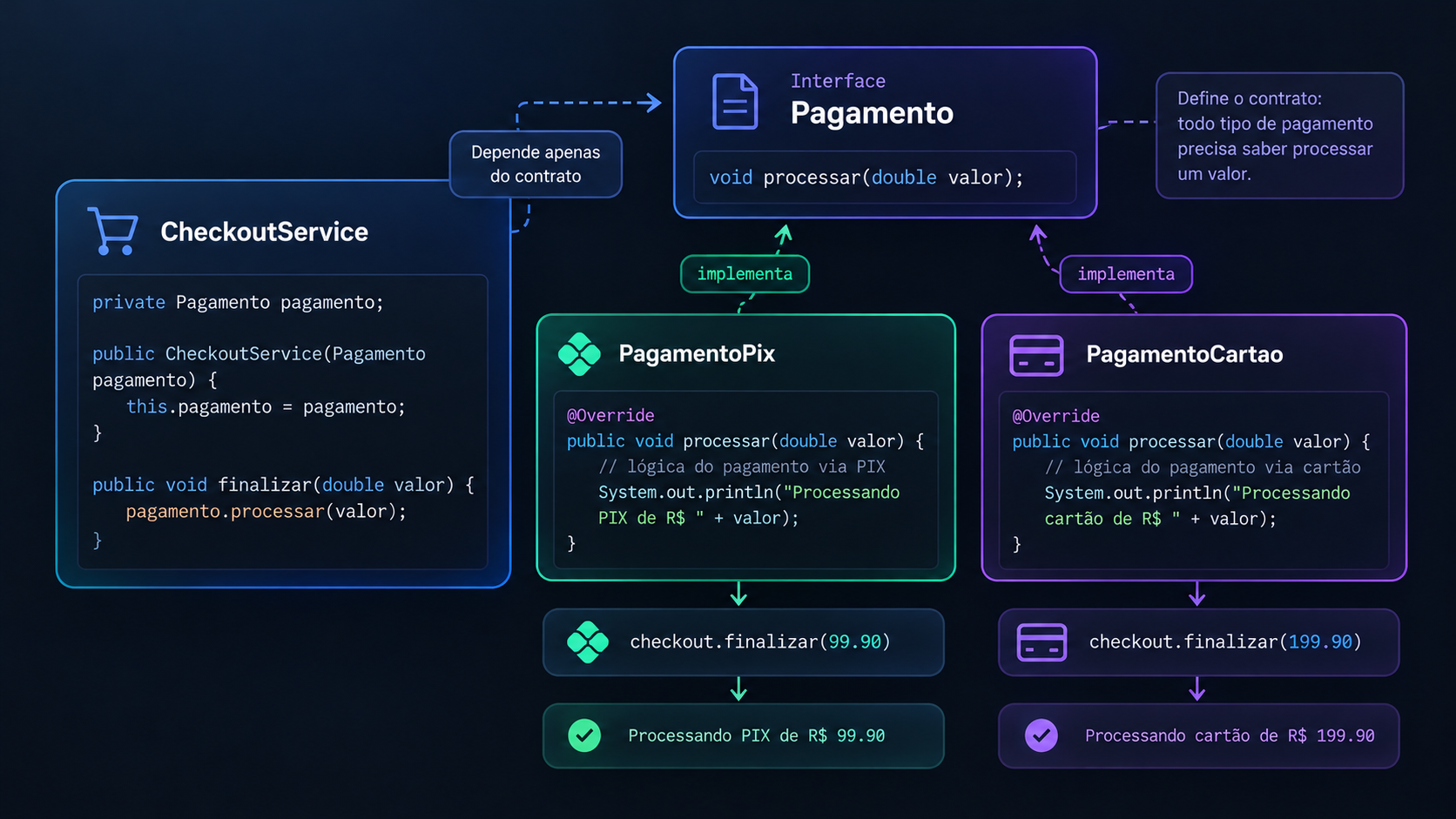Click the purple "implementa" label

tap(1126, 274)
